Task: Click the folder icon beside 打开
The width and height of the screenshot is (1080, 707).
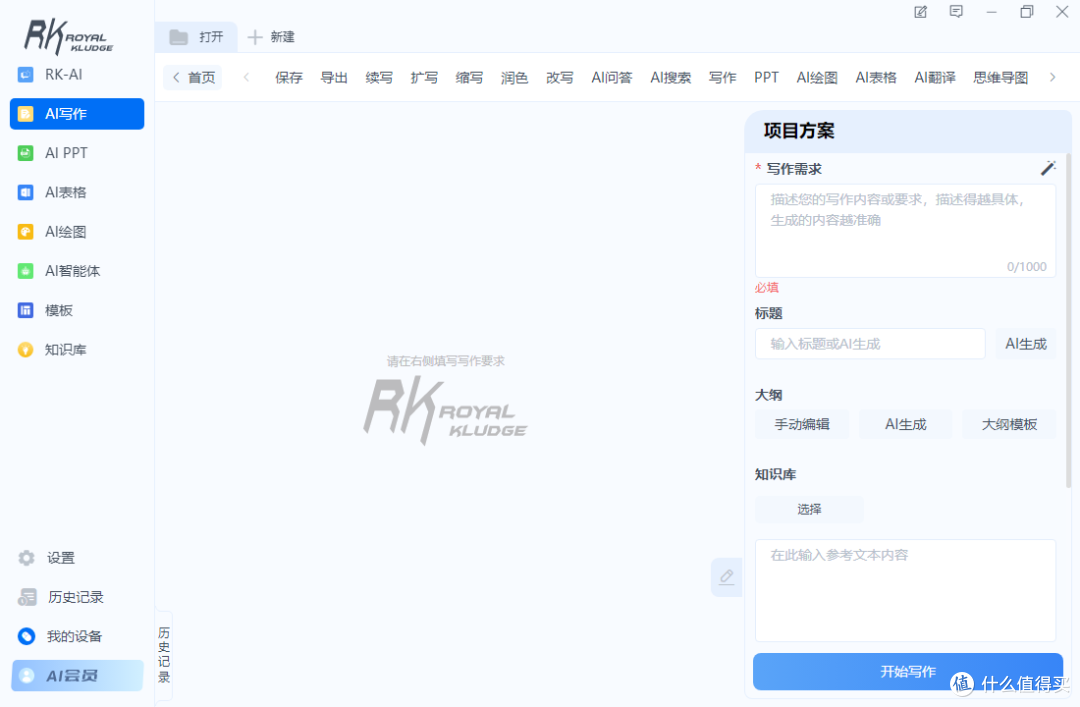Action: (179, 37)
